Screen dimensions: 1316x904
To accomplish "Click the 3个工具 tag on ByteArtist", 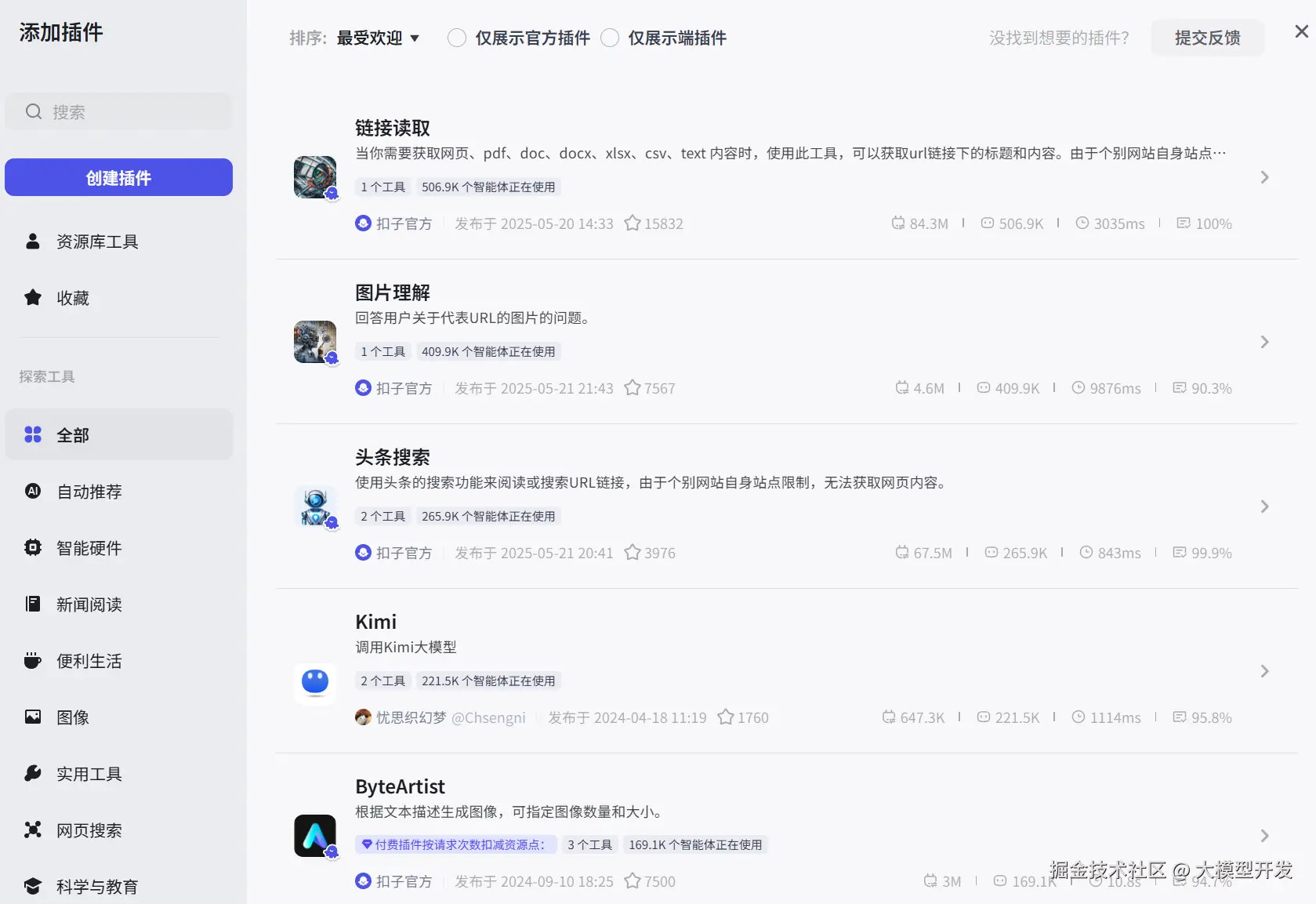I will pos(590,844).
